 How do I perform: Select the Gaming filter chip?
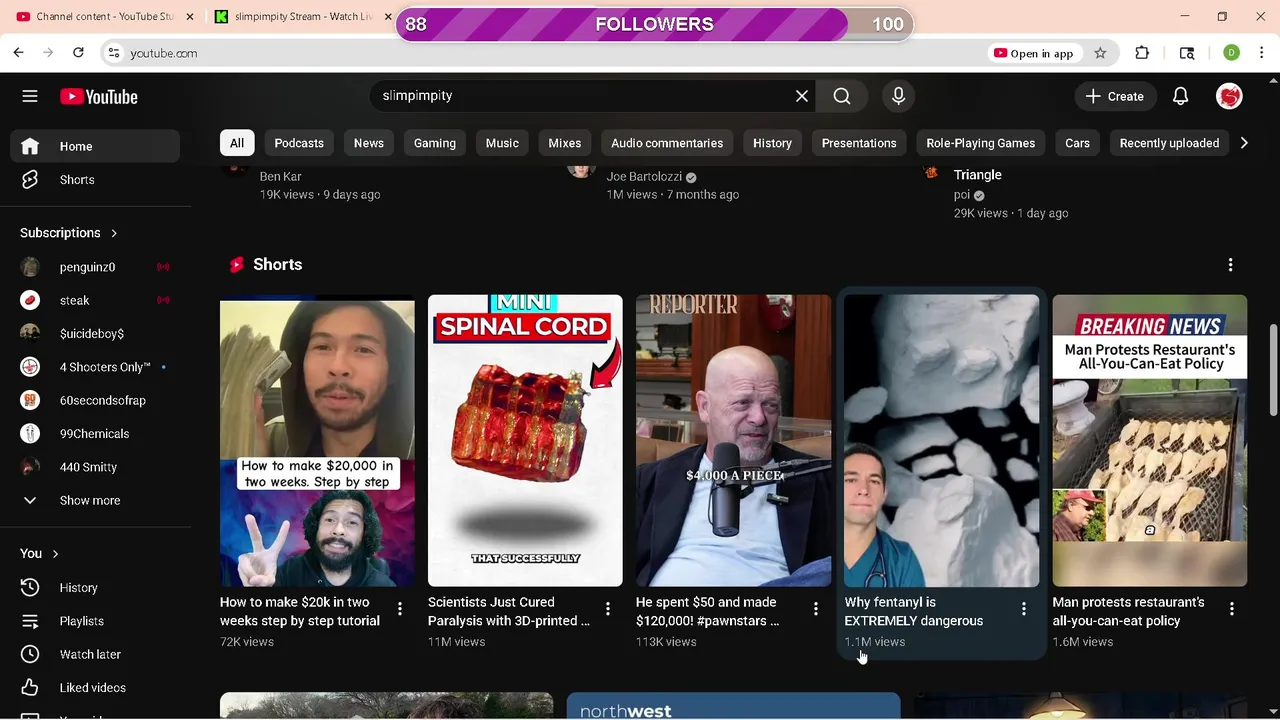pos(435,143)
